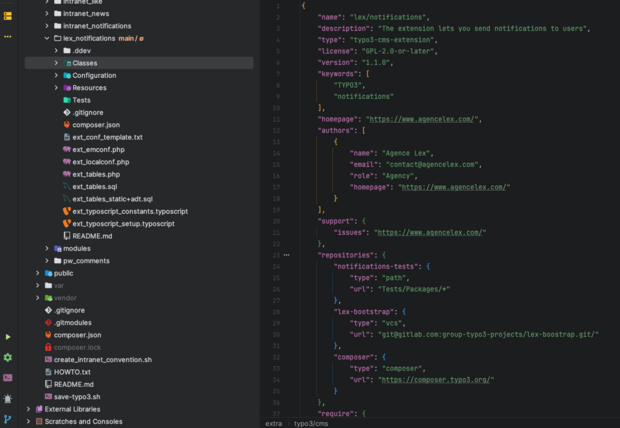This screenshot has height=428, width=620.
Task: Click the composer icon of lex_notifications composer.json
Action: [x=67, y=125]
